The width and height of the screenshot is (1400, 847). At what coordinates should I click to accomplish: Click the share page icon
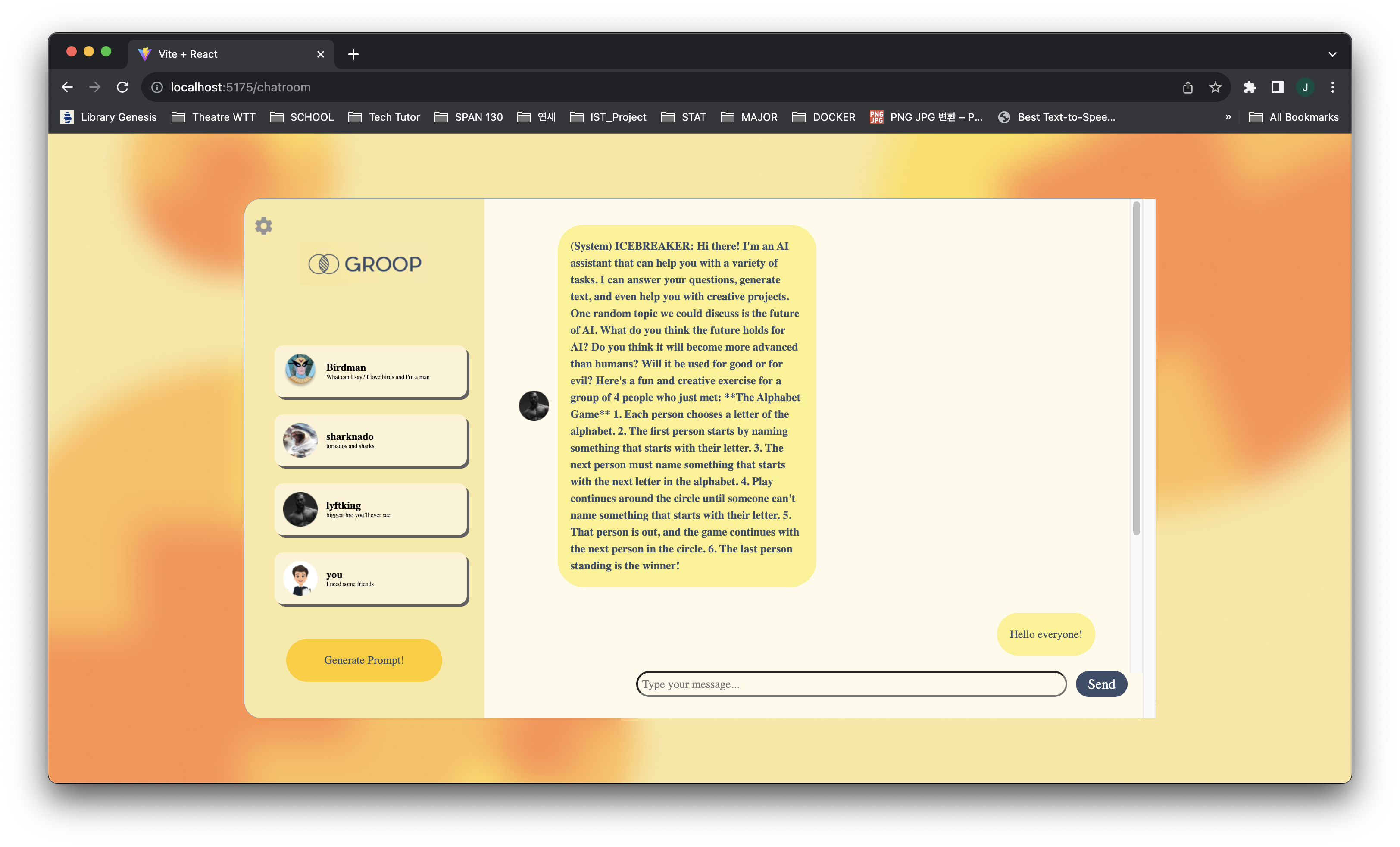point(1187,87)
